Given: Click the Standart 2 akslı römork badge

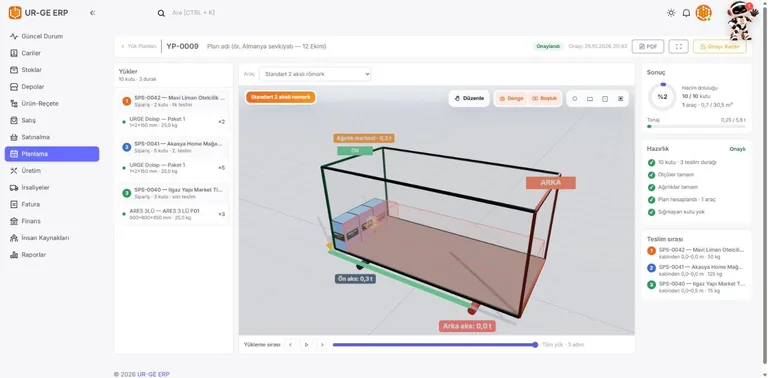Looking at the screenshot, I should pos(281,97).
